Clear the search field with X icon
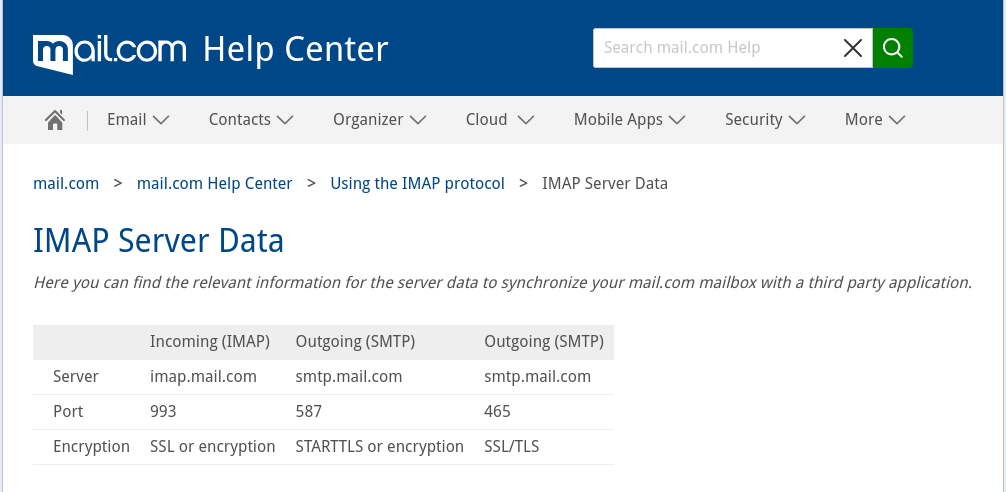Viewport: 1006px width, 492px height. pyautogui.click(x=852, y=48)
